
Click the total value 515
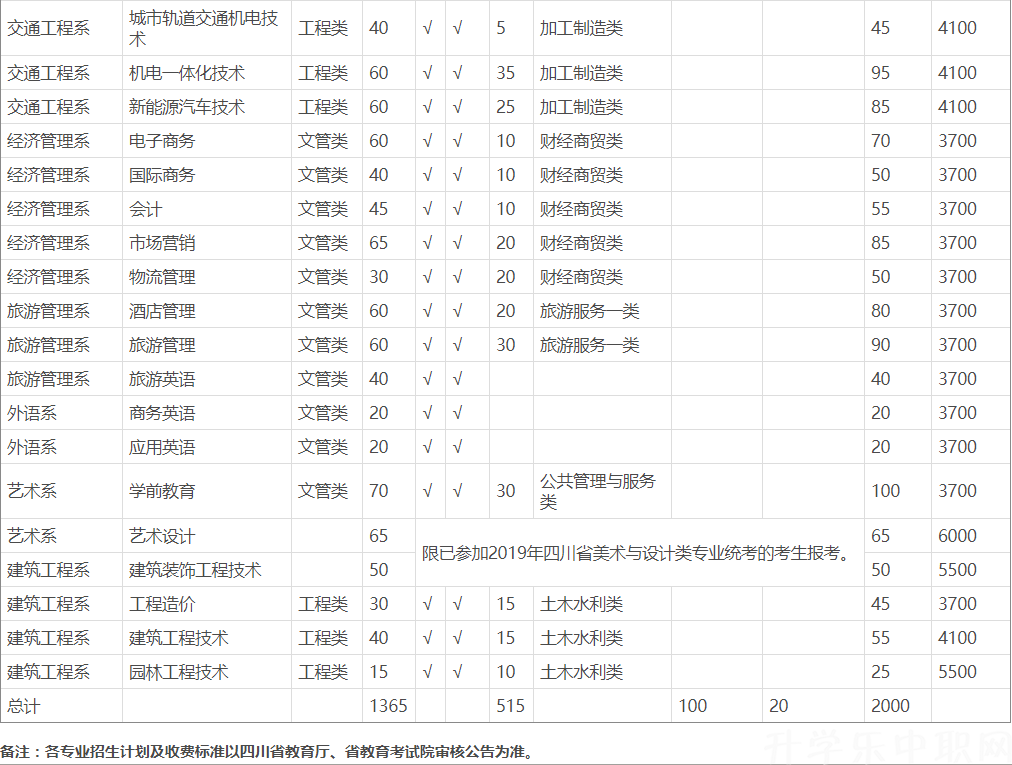(x=511, y=706)
